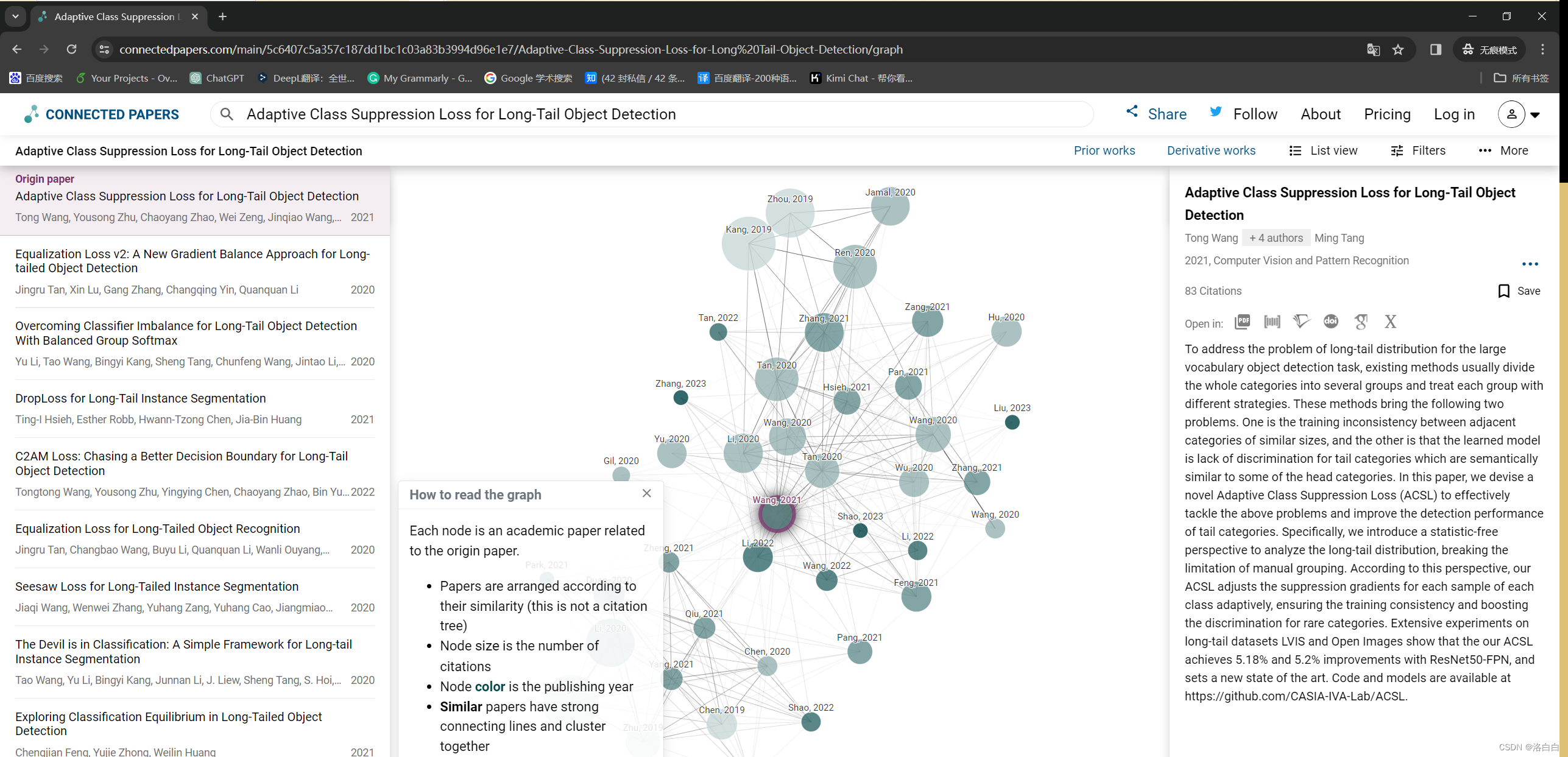Toggle browser side panel icon
Screen dimensions: 1568x757
pos(1435,49)
